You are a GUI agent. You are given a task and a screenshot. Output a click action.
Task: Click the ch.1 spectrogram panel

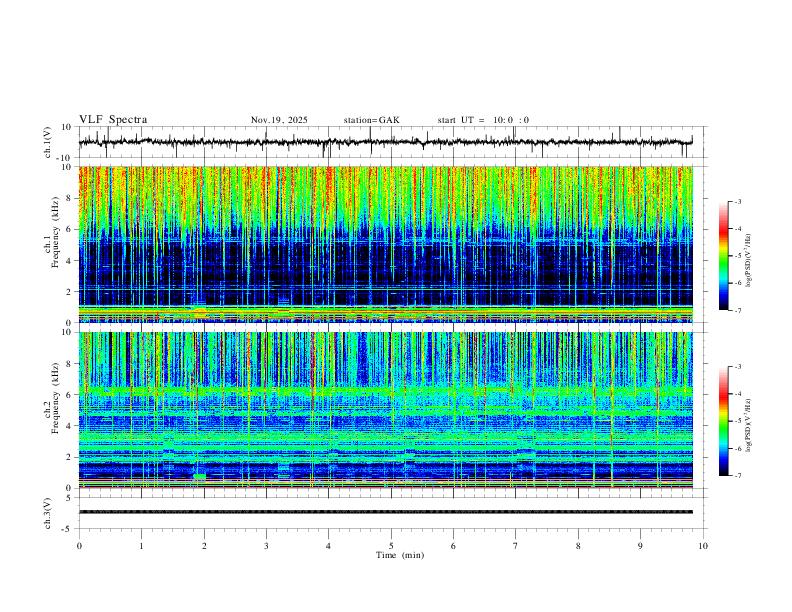(385, 244)
